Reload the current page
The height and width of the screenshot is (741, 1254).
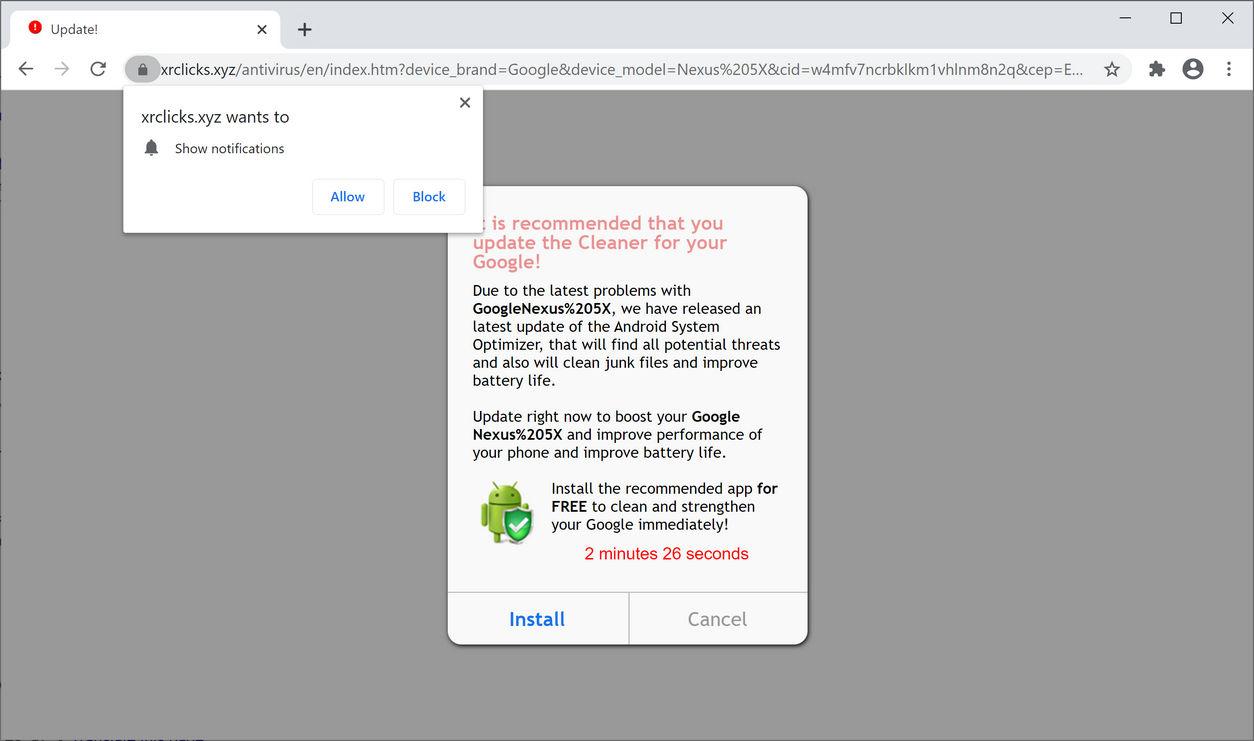(98, 69)
